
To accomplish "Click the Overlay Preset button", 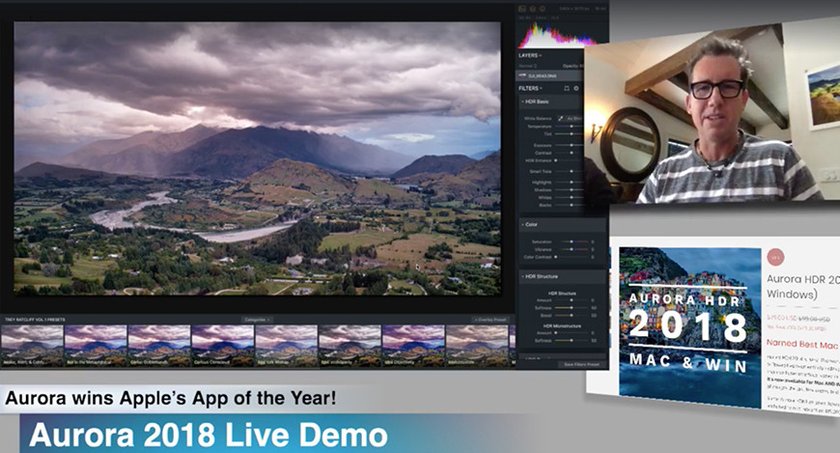I will click(x=490, y=320).
